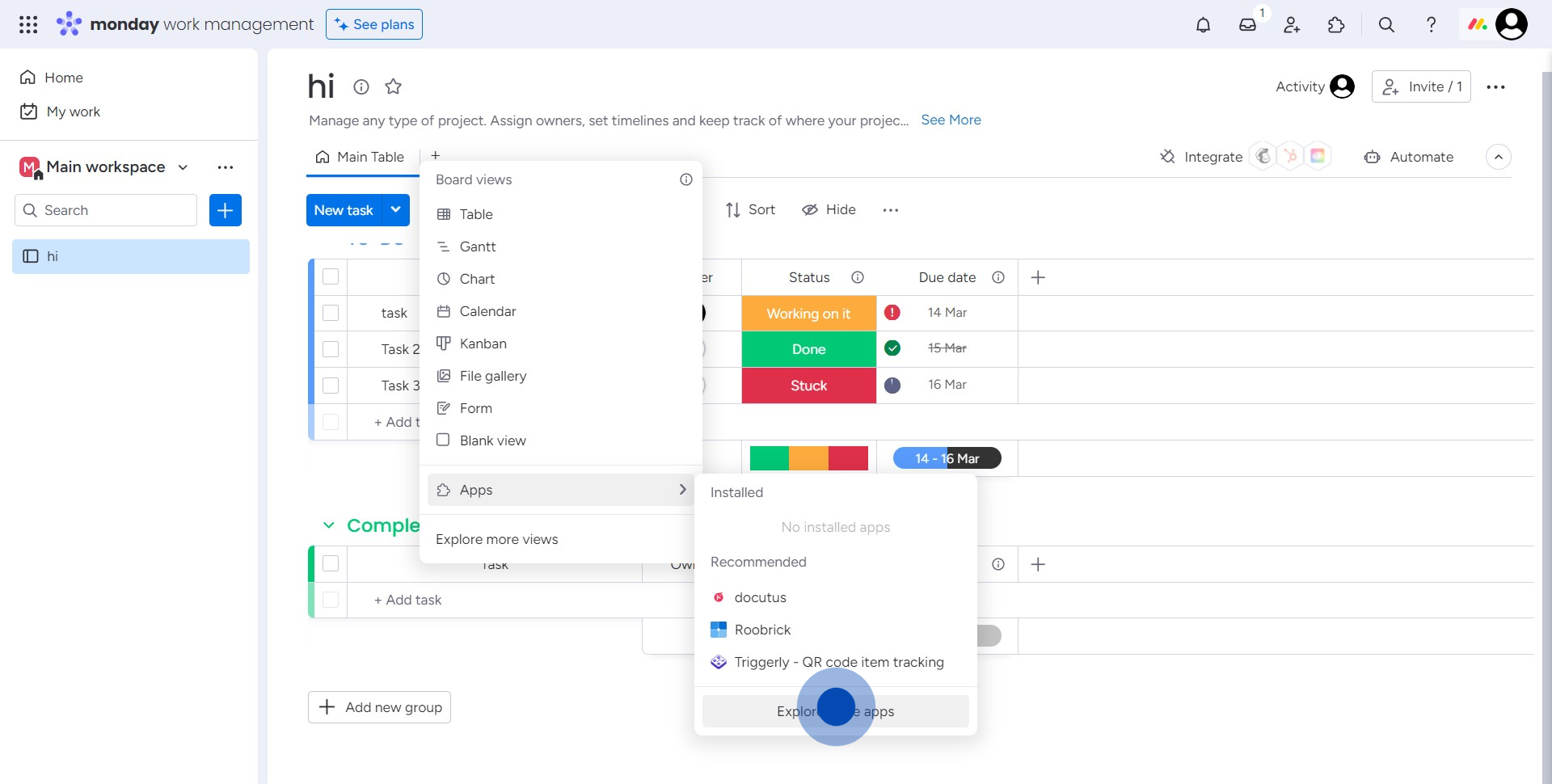Screen dimensions: 1552x784
Task: Open the help question mark
Action: (x=1431, y=25)
